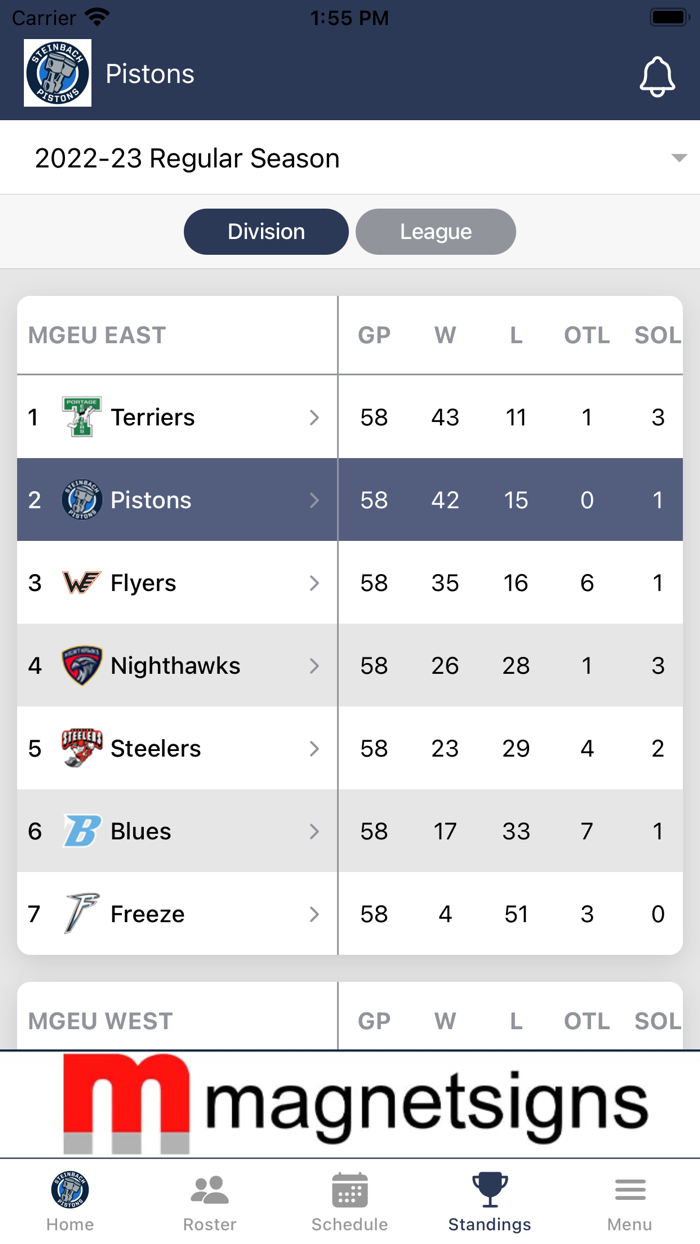Open the Roster section icon
Viewport: 700px width, 1244px height.
(x=209, y=1190)
